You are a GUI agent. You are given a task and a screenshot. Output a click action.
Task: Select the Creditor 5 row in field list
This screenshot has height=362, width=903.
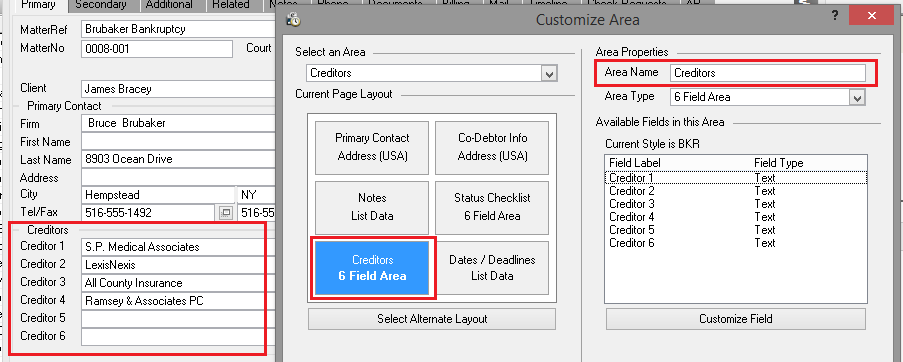pos(735,230)
